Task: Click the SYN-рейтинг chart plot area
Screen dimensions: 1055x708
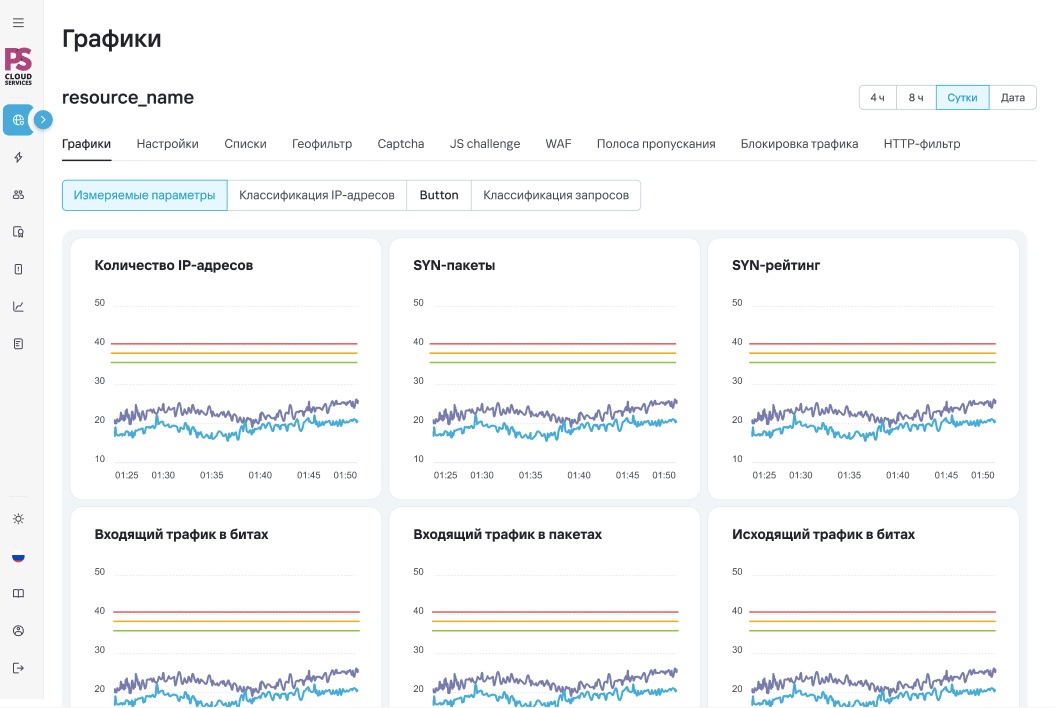Action: pos(873,384)
